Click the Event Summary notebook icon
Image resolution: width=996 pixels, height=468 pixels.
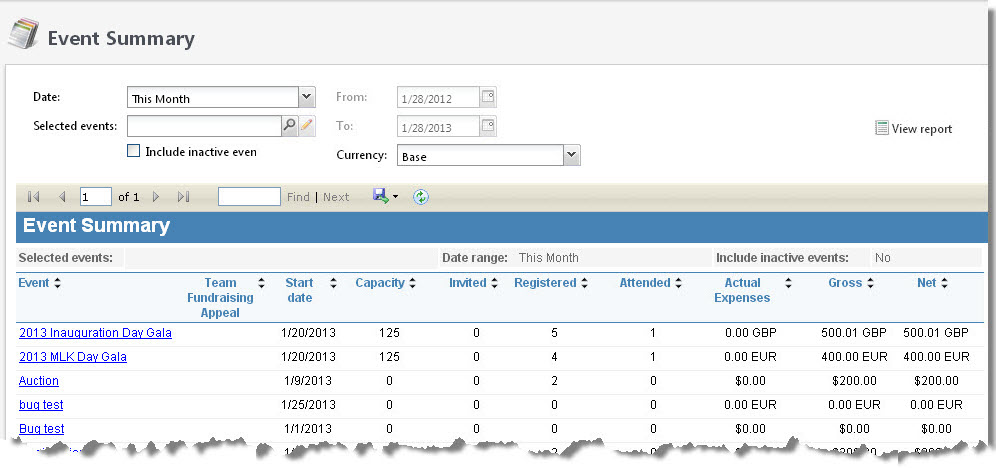[x=24, y=34]
